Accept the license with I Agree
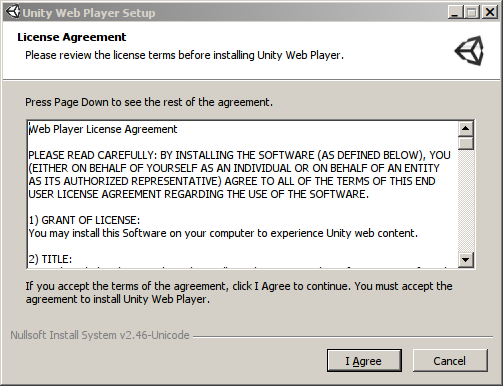This screenshot has width=503, height=386. [x=364, y=361]
